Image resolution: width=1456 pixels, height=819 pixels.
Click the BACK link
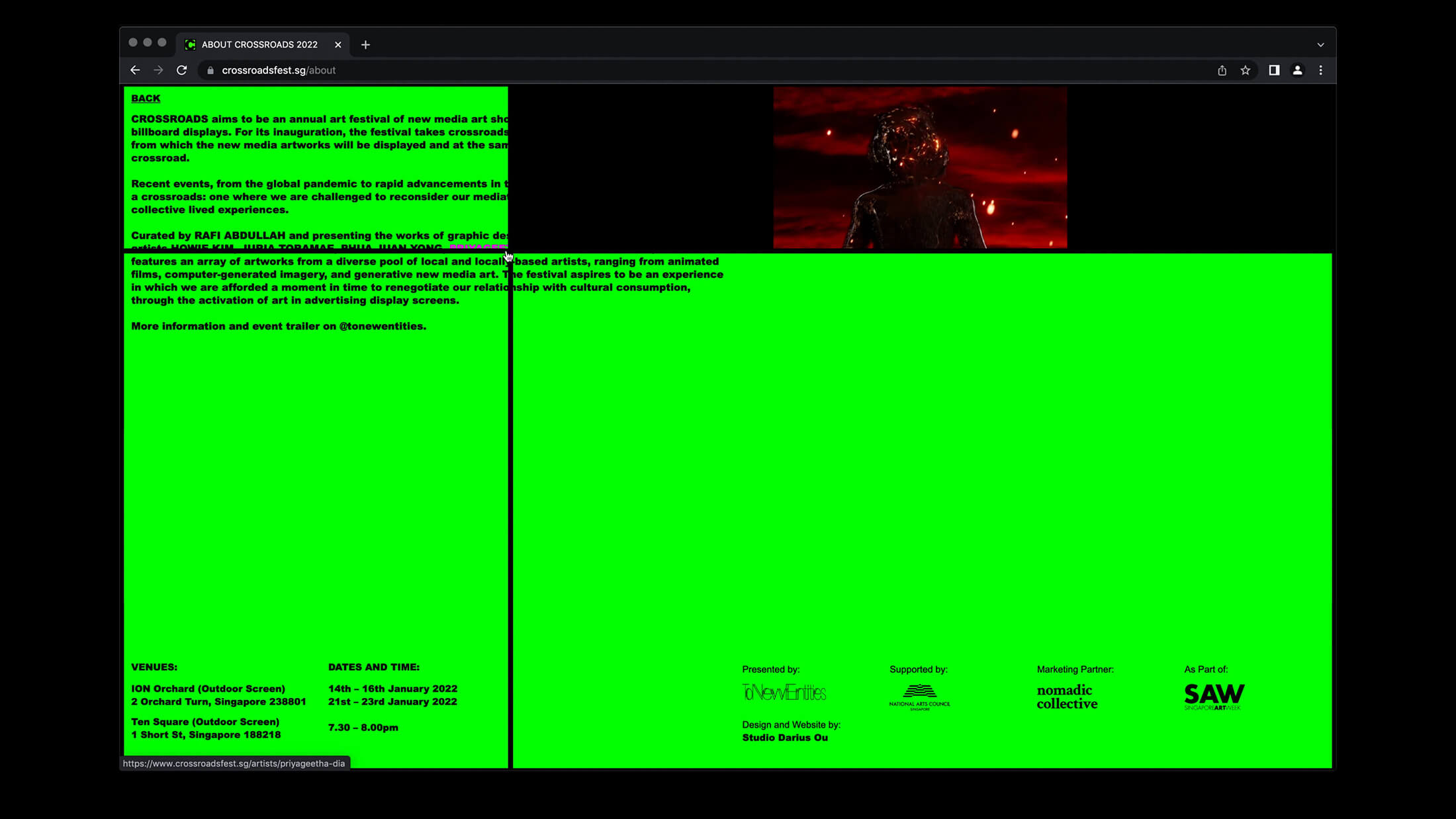[146, 99]
